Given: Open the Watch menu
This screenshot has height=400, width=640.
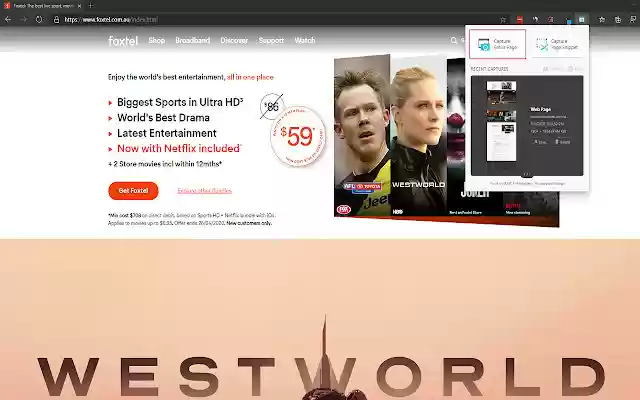Looking at the screenshot, I should [305, 40].
